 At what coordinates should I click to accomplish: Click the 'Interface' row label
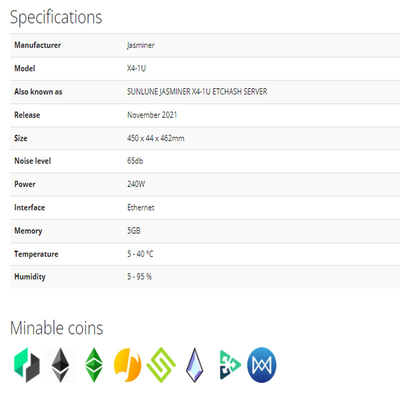pos(29,208)
